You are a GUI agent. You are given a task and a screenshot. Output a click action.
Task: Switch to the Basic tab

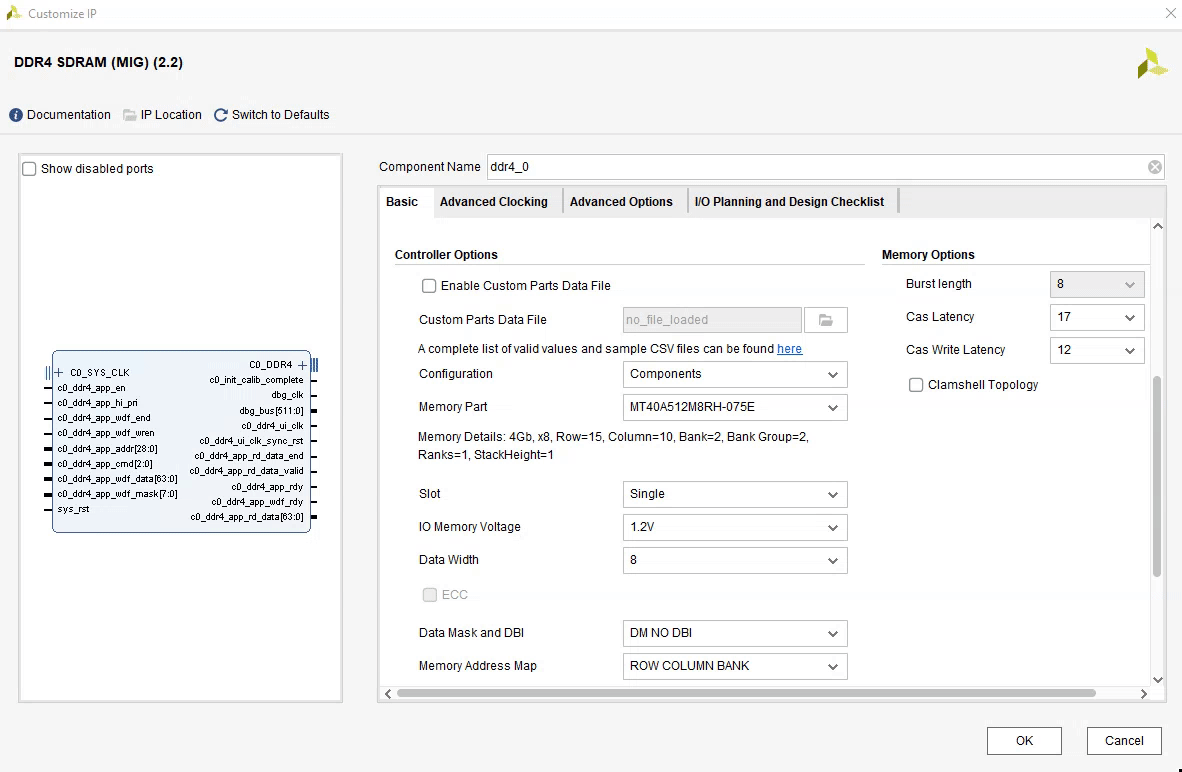(402, 202)
